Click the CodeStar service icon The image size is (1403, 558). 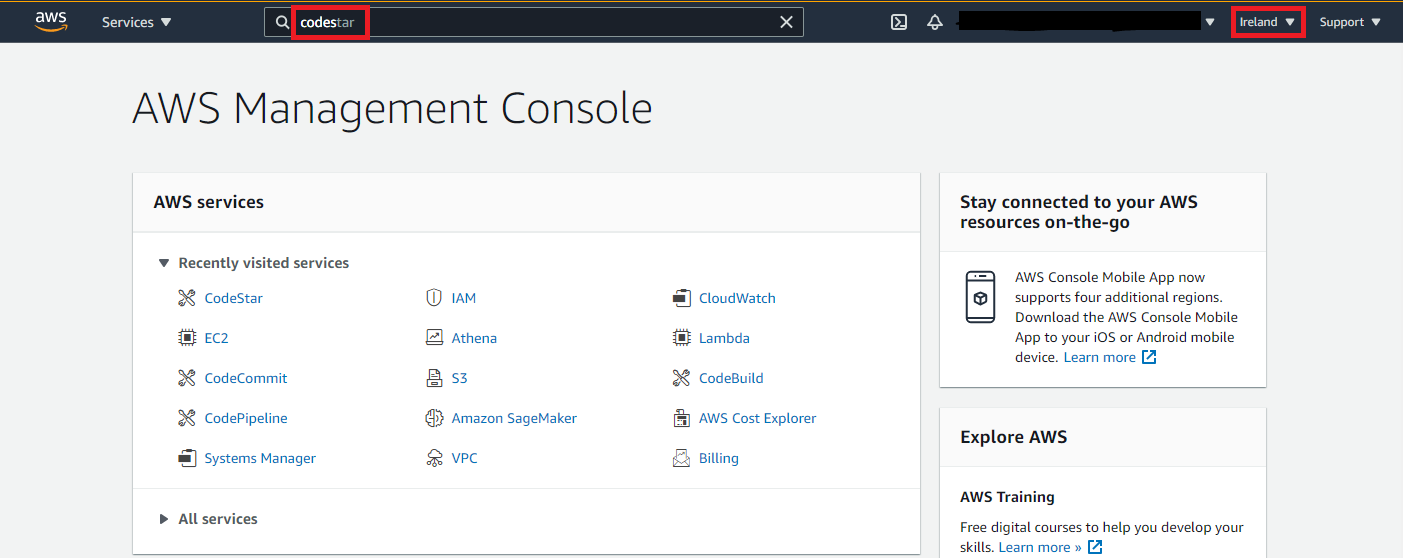click(186, 298)
